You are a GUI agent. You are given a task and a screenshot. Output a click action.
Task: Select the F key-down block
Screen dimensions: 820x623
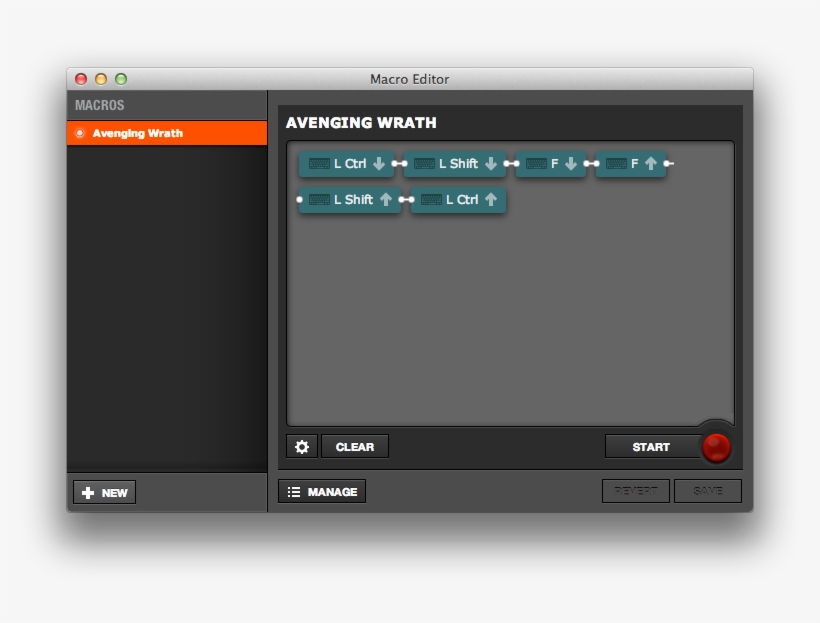point(550,164)
